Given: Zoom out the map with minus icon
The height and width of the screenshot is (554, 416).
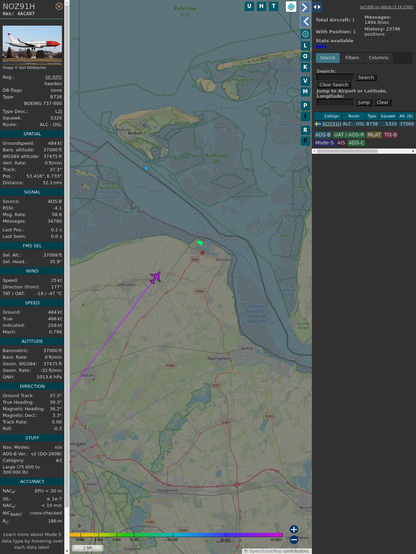Looking at the screenshot, I should [294, 540].
